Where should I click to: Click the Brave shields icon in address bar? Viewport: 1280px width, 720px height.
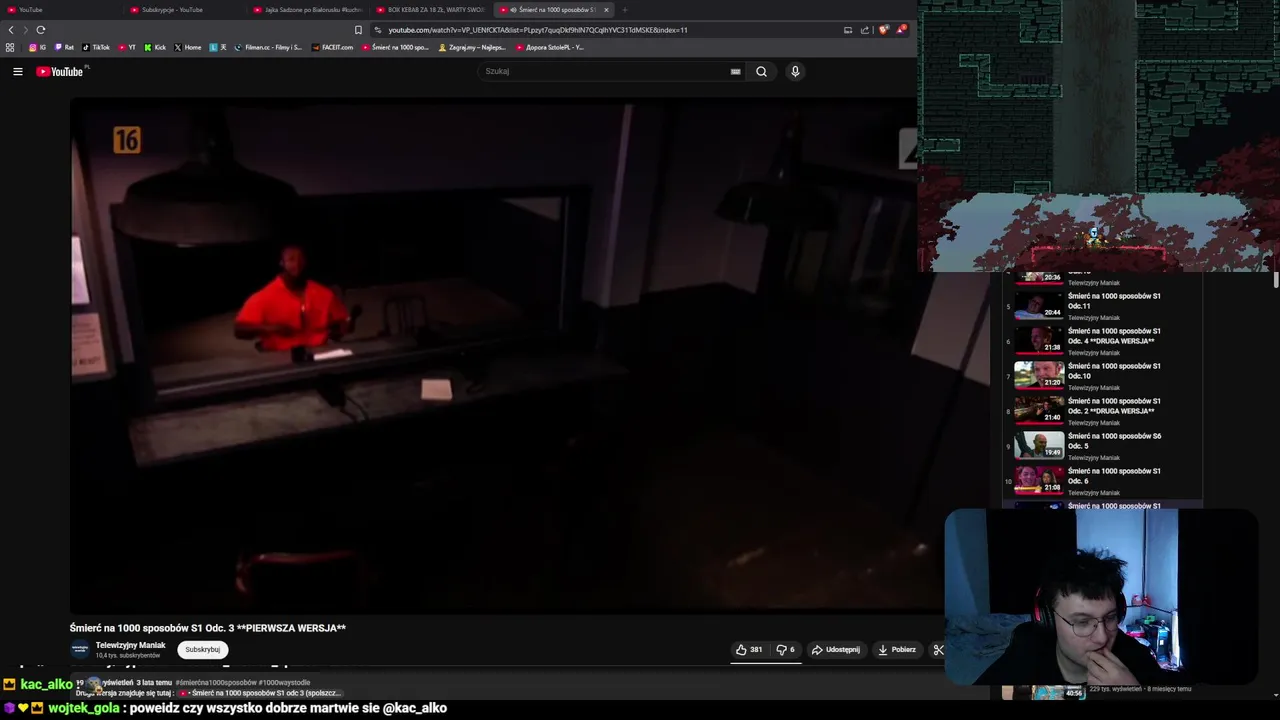click(883, 30)
